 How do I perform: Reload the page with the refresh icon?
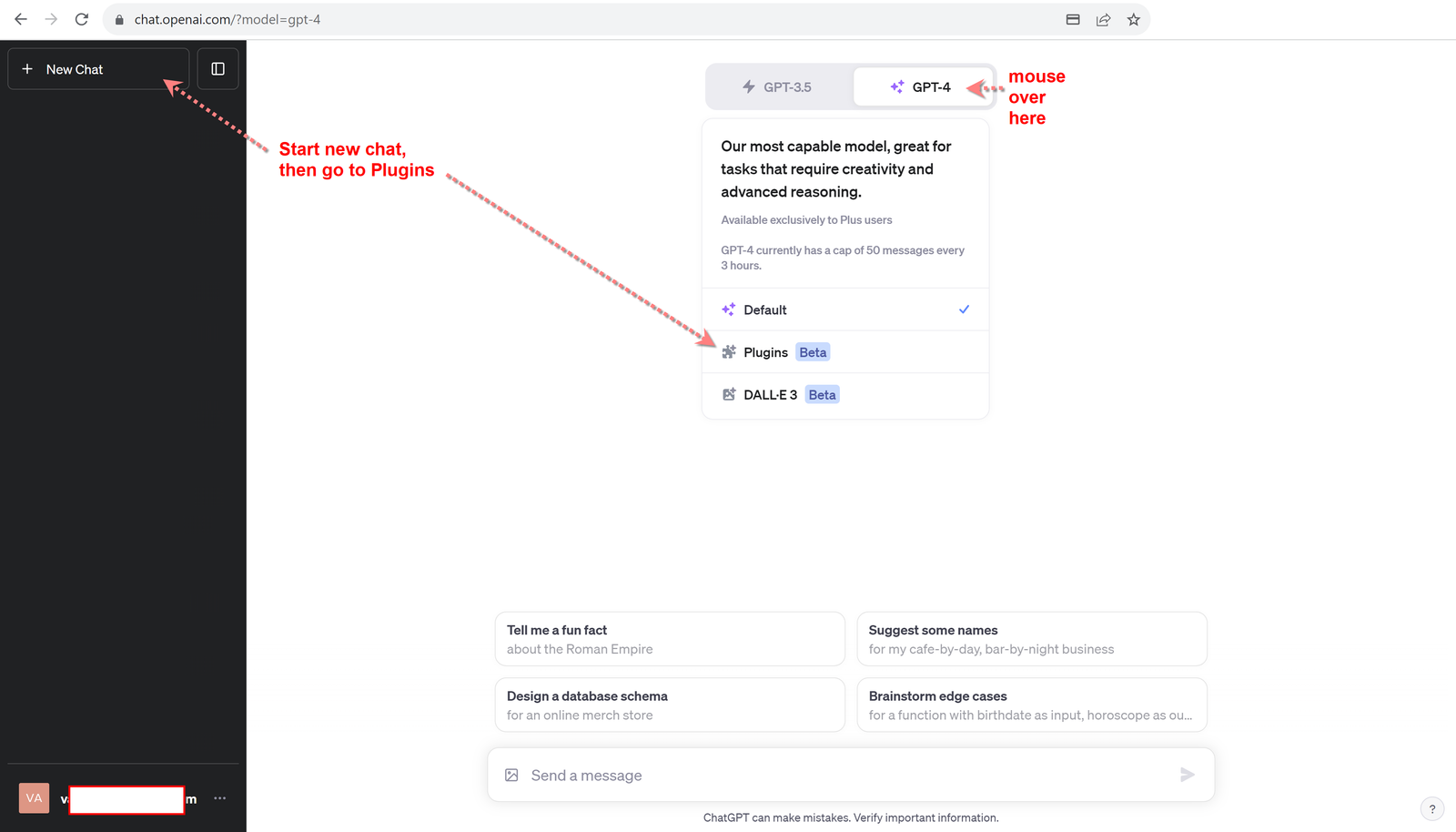click(x=82, y=19)
